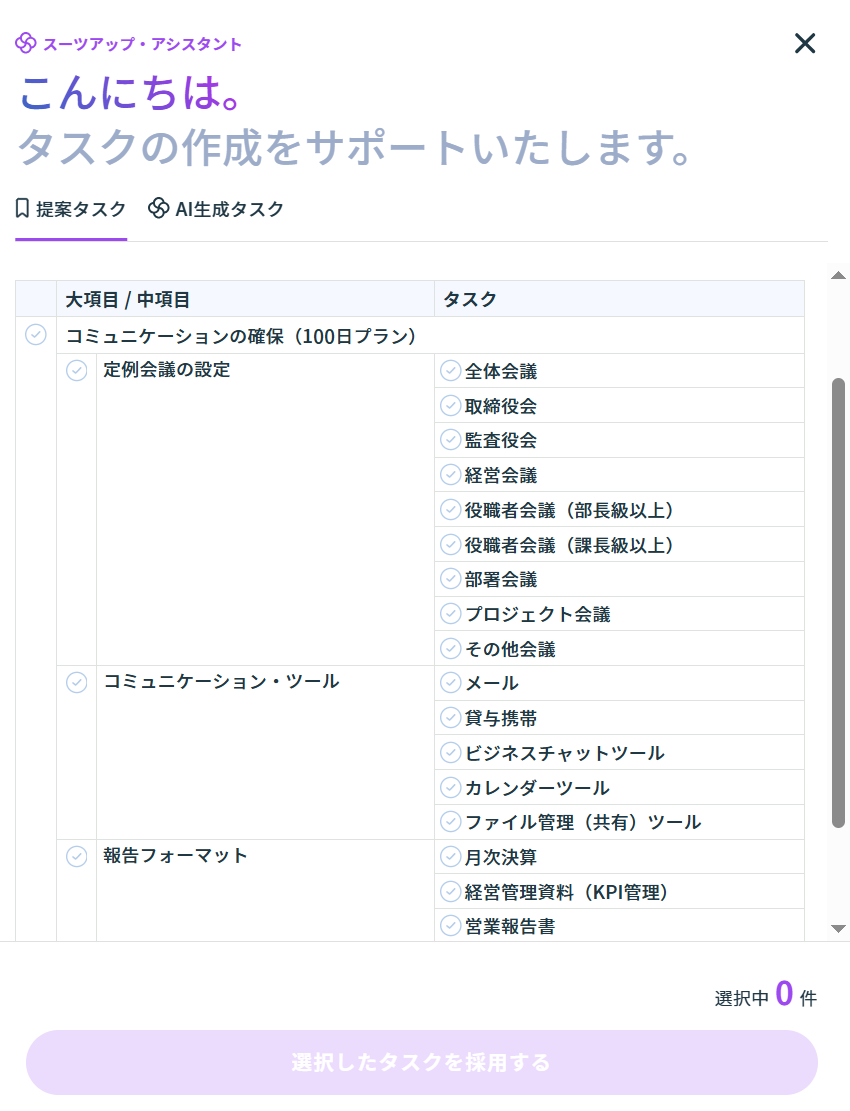Check the 経営会議 task icon
The width and height of the screenshot is (850, 1111).
[451, 475]
